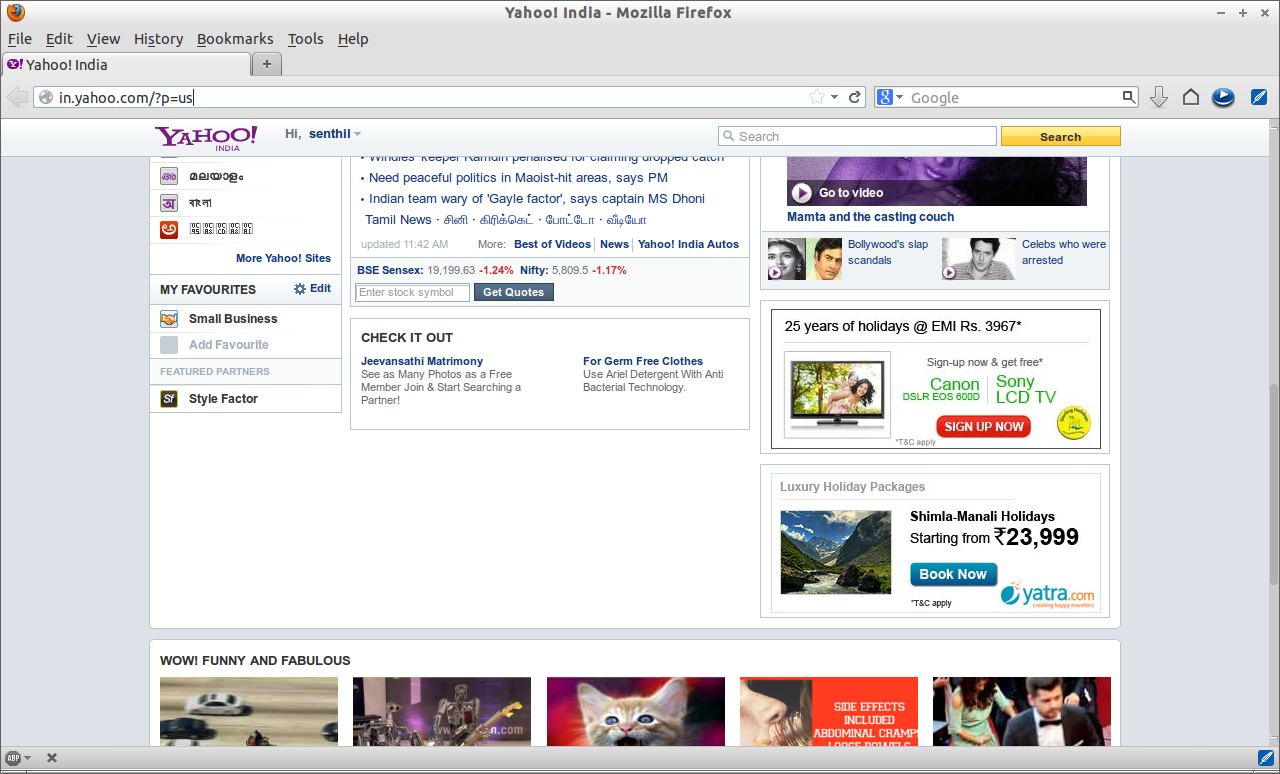The height and width of the screenshot is (774, 1280).
Task: Click the Style Factor Sf icon
Action: click(x=169, y=399)
